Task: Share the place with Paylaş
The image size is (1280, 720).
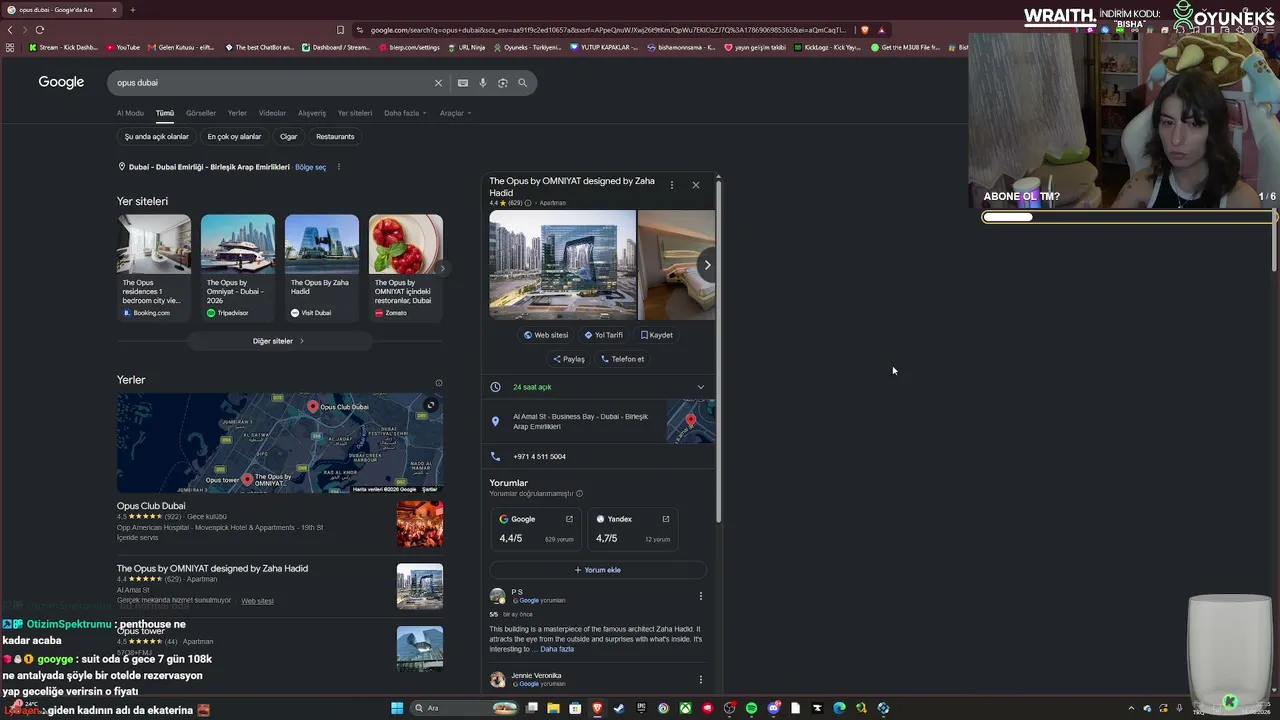Action: click(x=569, y=359)
